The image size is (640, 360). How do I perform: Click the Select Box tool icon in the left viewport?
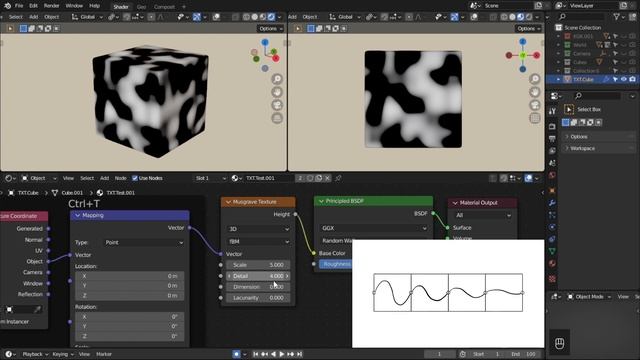click(x=10, y=28)
